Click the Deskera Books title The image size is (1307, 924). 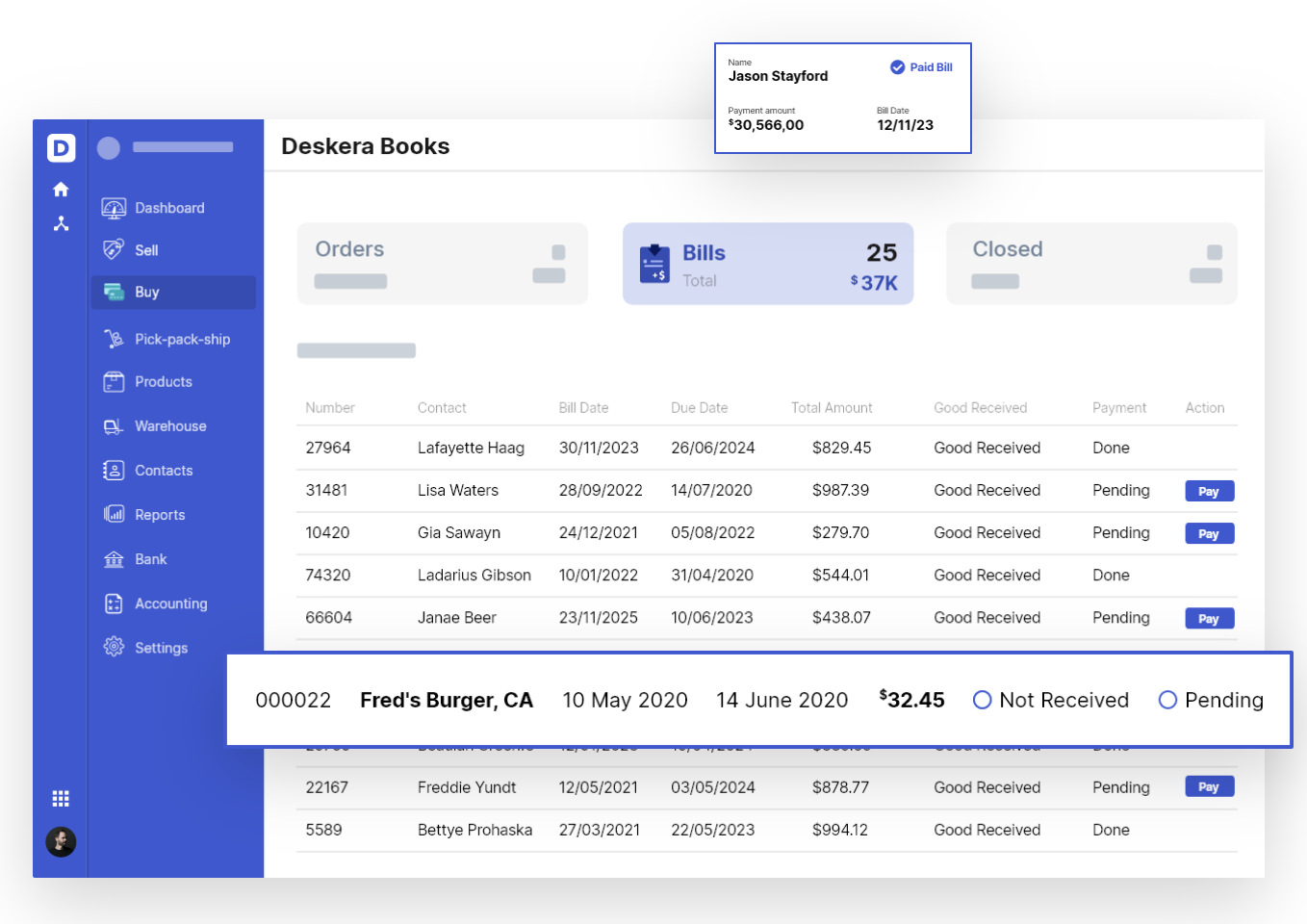[x=366, y=146]
